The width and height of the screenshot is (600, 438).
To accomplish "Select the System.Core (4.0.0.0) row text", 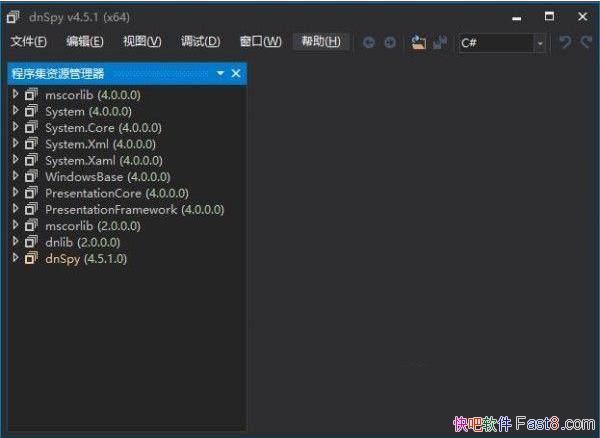I will [x=103, y=128].
